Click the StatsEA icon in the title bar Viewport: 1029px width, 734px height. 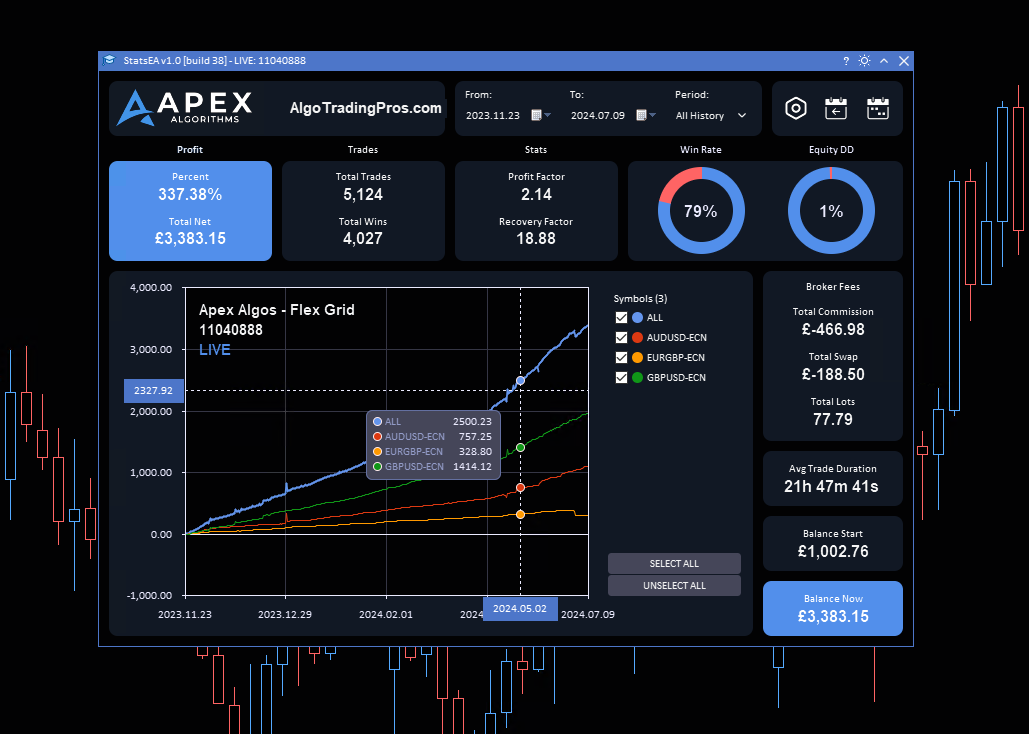[108, 60]
